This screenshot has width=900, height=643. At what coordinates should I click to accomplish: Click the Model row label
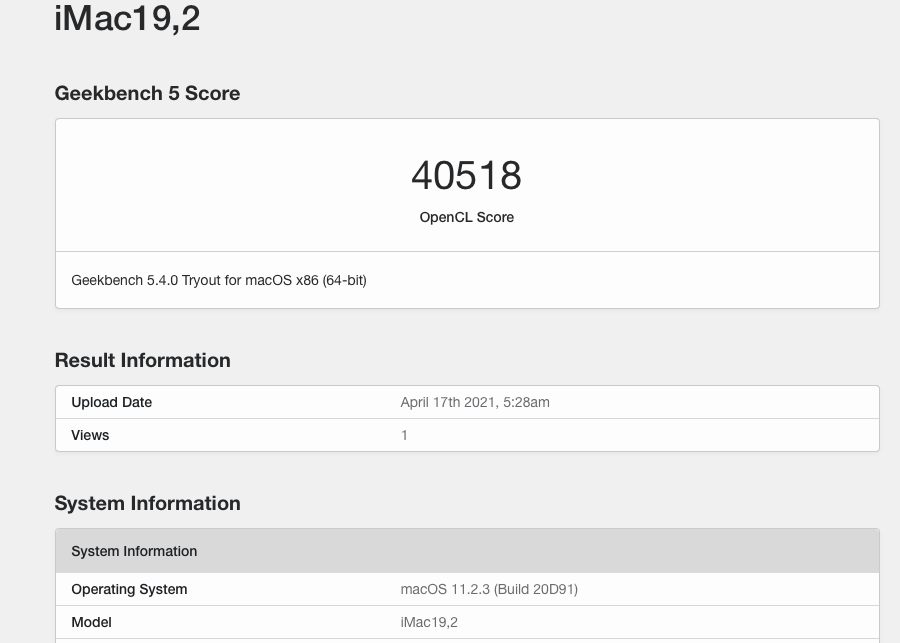tap(91, 622)
